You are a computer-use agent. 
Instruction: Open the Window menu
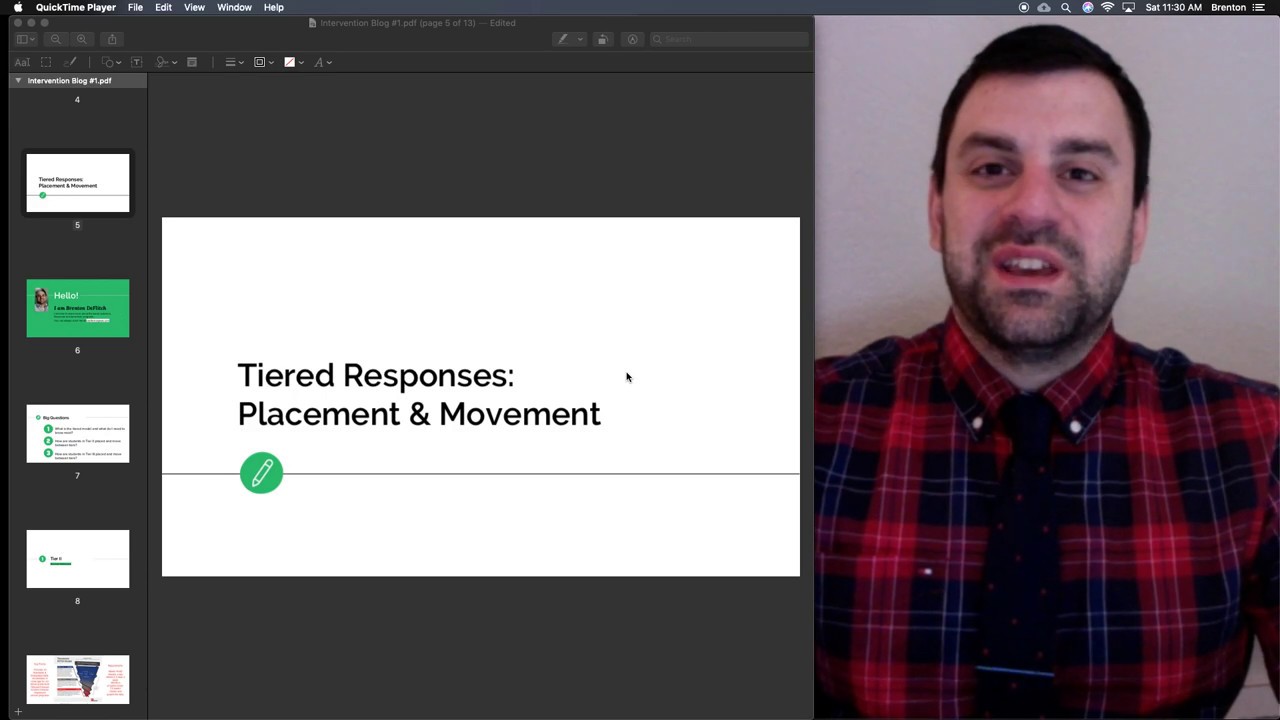234,7
